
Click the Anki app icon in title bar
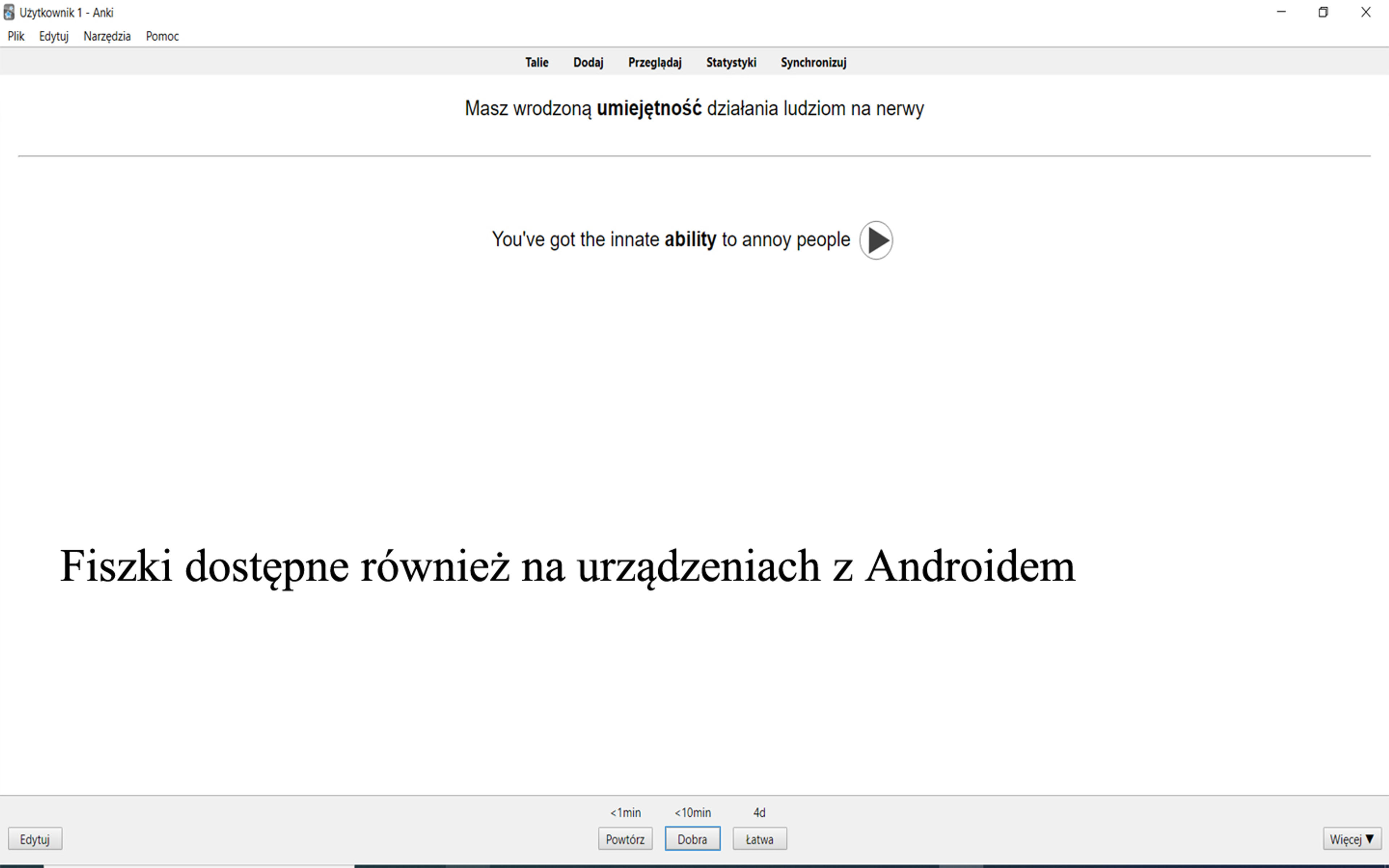tap(9, 12)
